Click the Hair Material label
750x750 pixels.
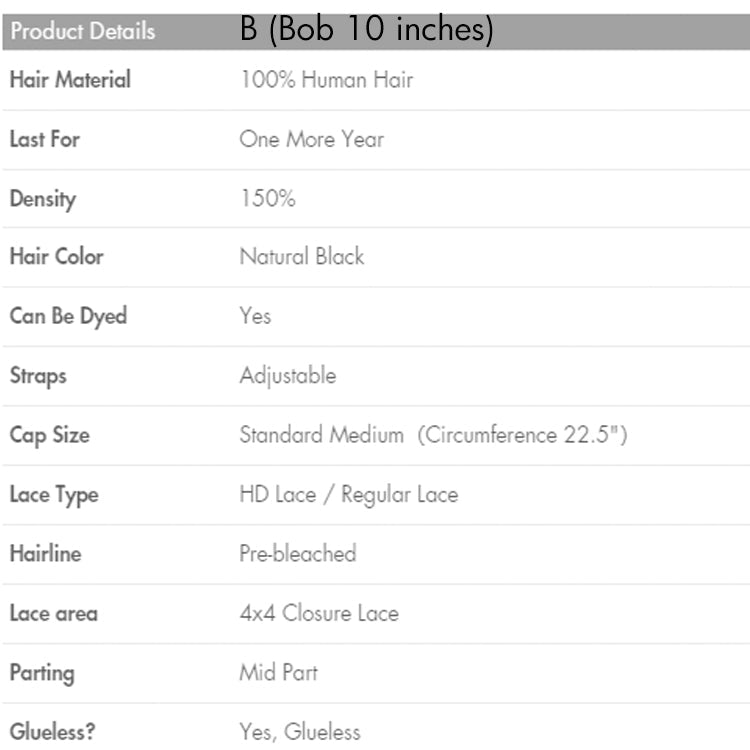tap(70, 80)
